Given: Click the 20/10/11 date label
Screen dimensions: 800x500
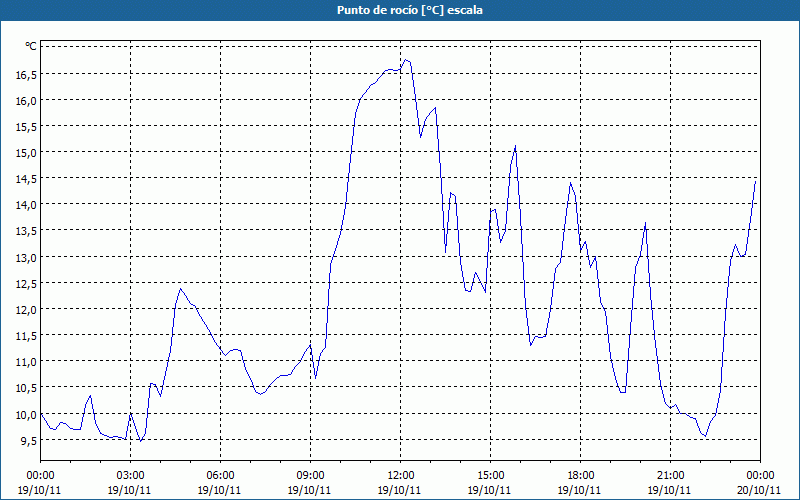Looking at the screenshot, I should (759, 490).
